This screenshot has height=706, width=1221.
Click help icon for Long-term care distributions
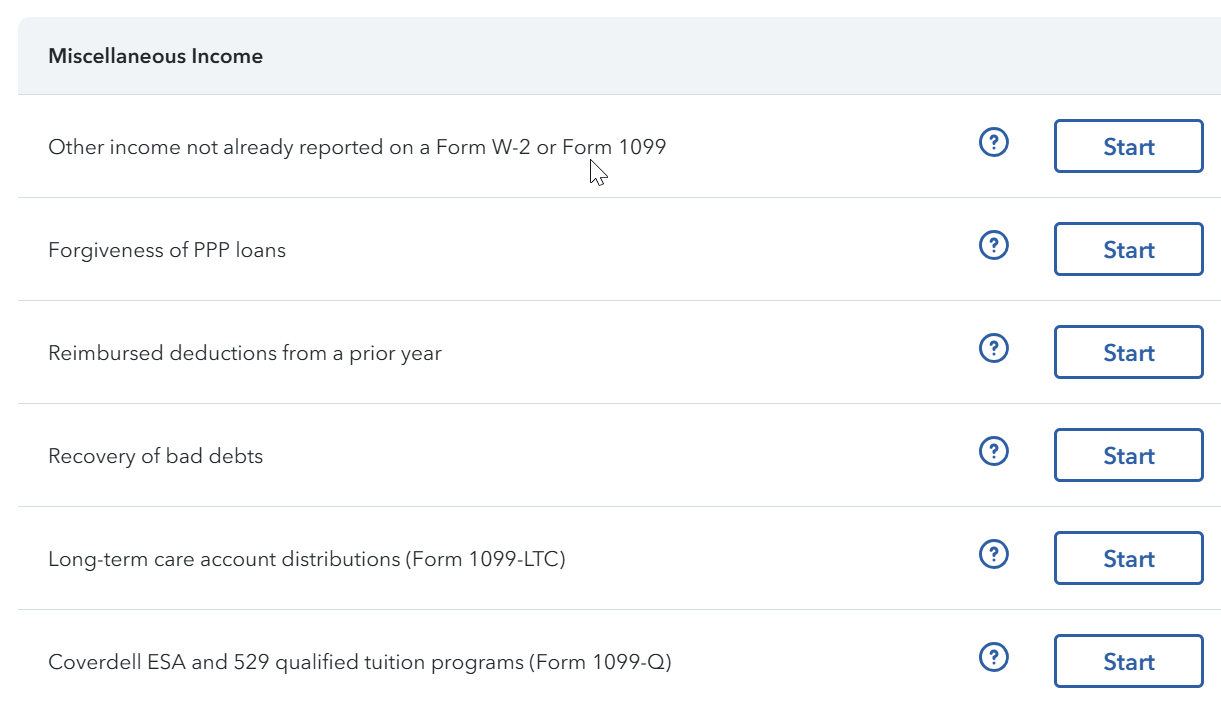pos(993,555)
